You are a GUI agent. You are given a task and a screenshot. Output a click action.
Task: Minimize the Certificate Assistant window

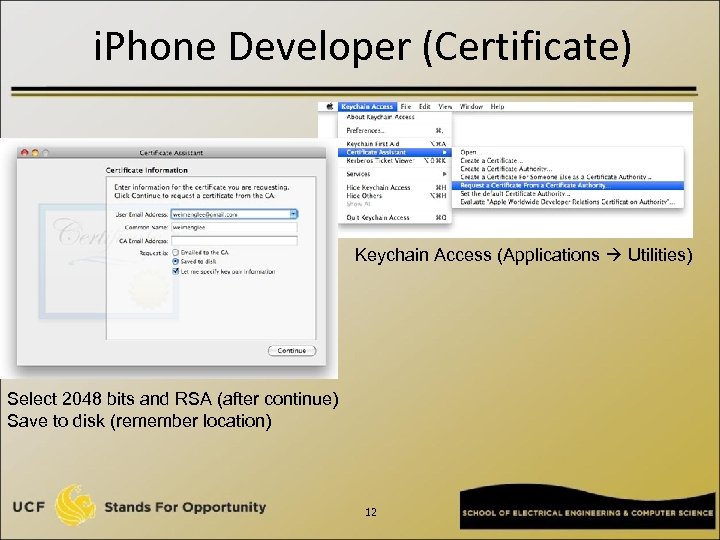[35, 153]
